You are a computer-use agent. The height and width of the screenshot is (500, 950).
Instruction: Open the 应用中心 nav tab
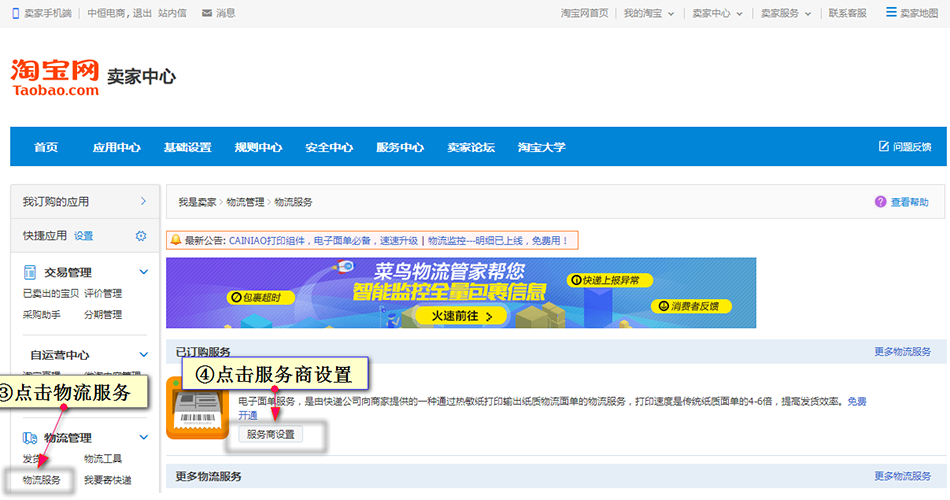116,147
